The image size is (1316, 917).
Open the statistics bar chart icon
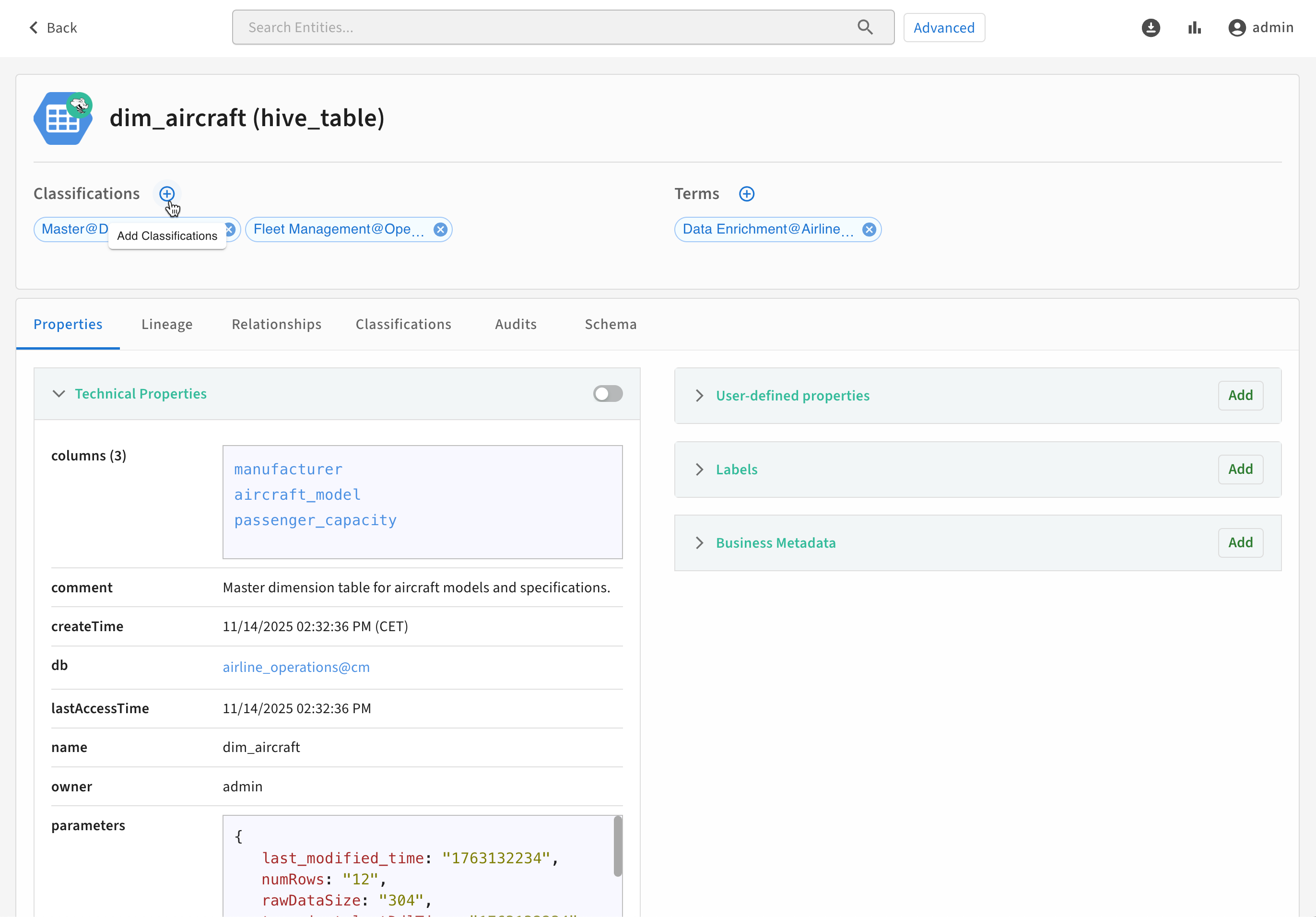click(x=1195, y=27)
